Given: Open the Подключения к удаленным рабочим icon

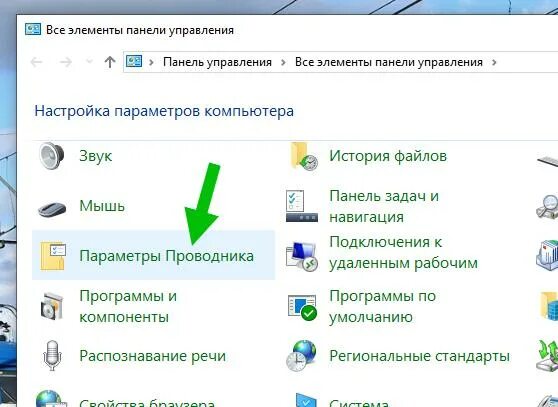Looking at the screenshot, I should coord(302,256).
